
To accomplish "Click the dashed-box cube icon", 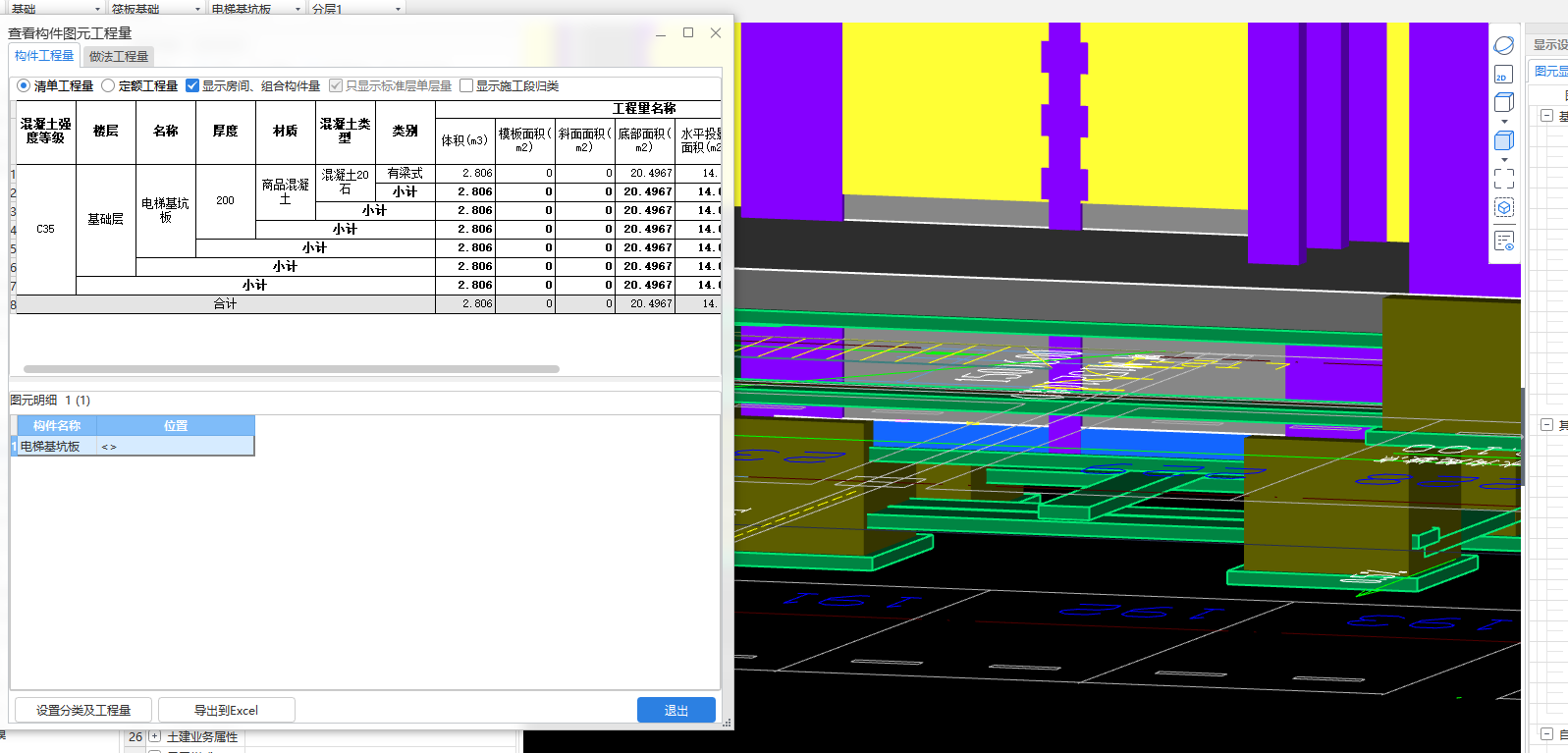I will coord(1504,207).
